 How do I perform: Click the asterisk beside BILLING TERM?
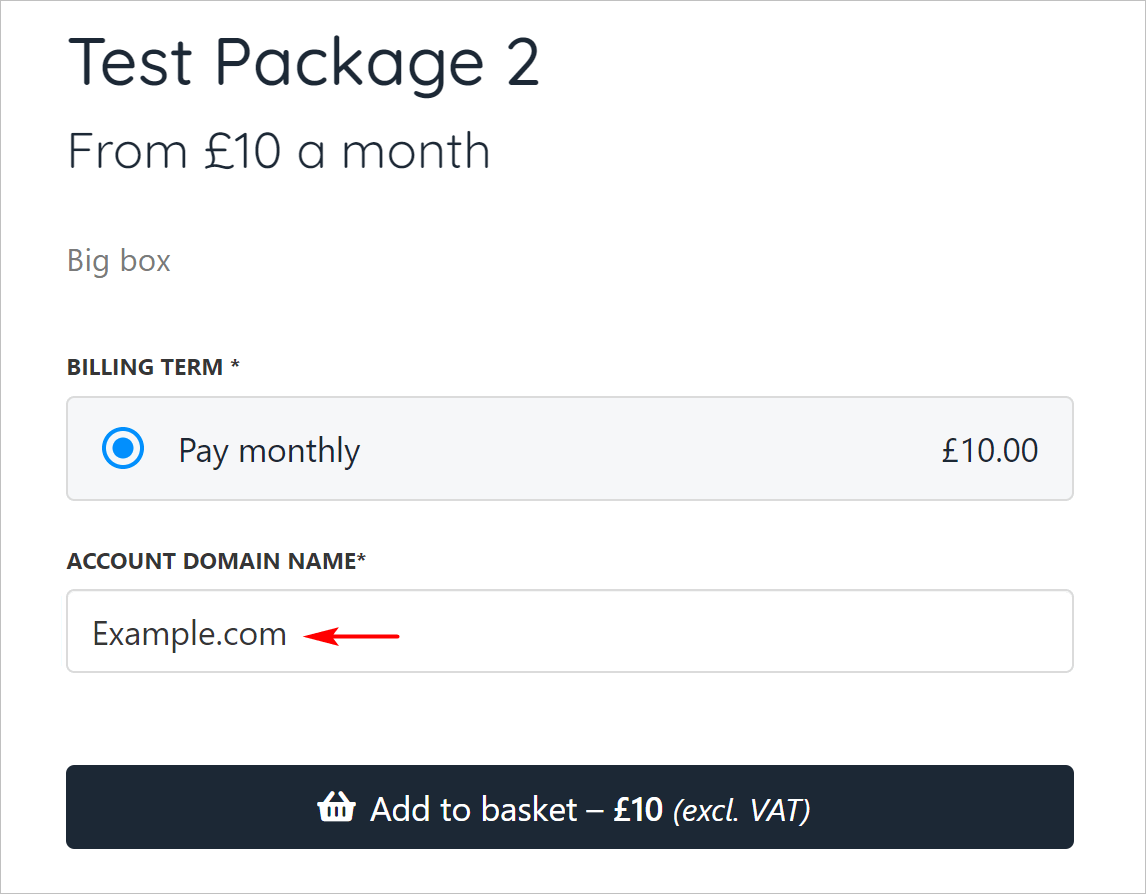pyautogui.click(x=235, y=366)
